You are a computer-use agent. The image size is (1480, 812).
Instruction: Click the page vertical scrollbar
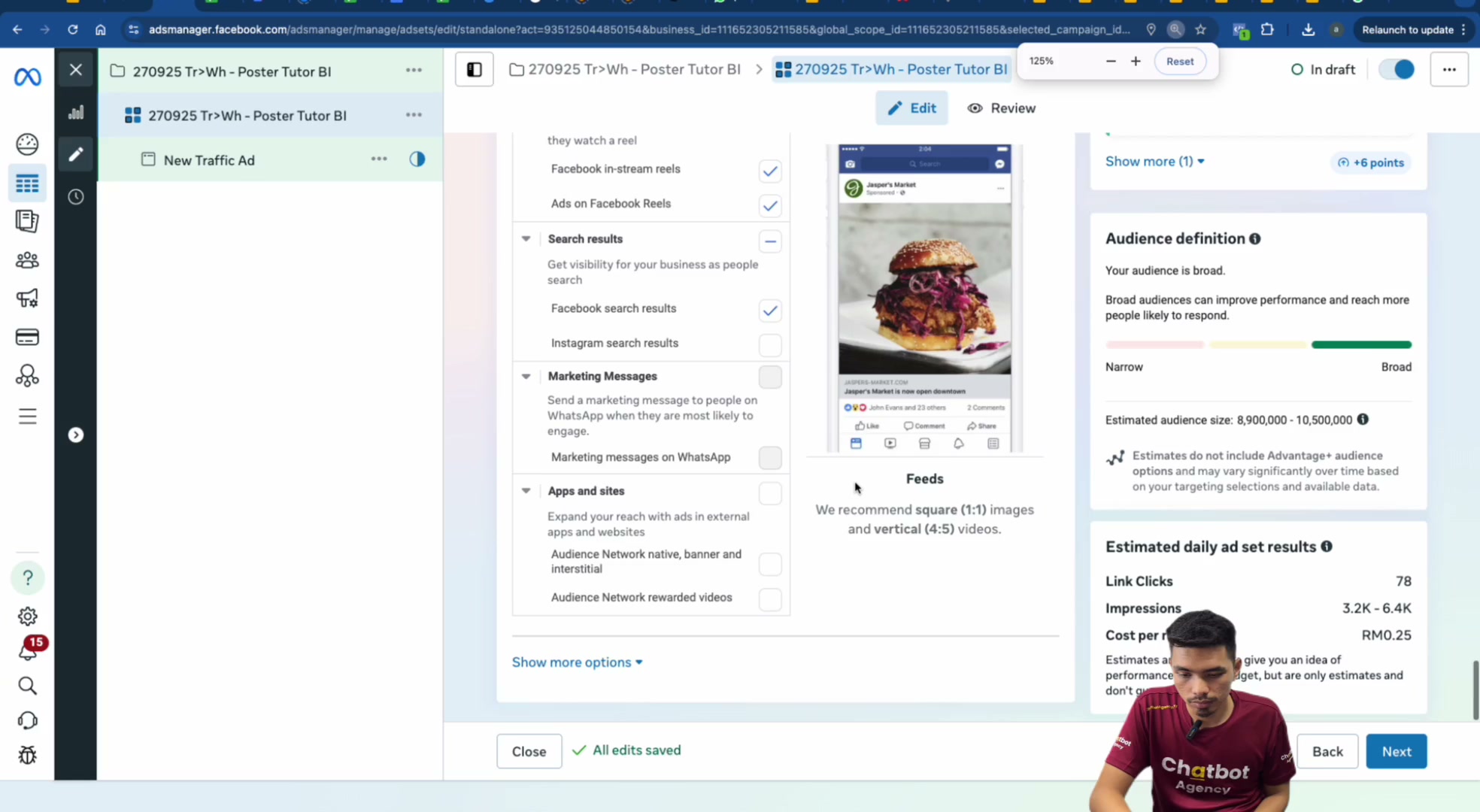click(1475, 690)
